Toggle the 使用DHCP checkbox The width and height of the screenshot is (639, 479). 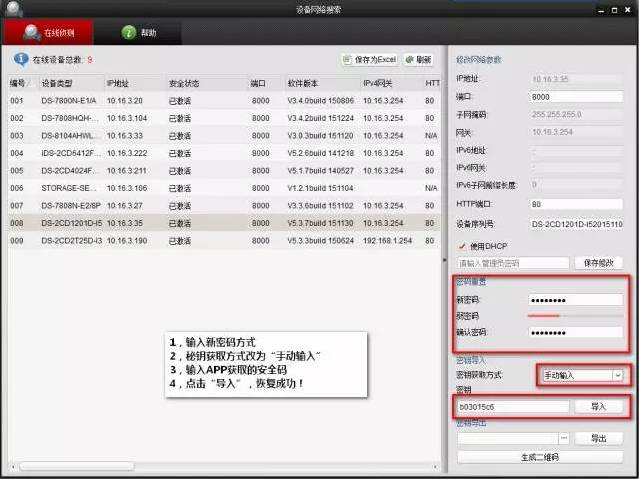pyautogui.click(x=461, y=245)
